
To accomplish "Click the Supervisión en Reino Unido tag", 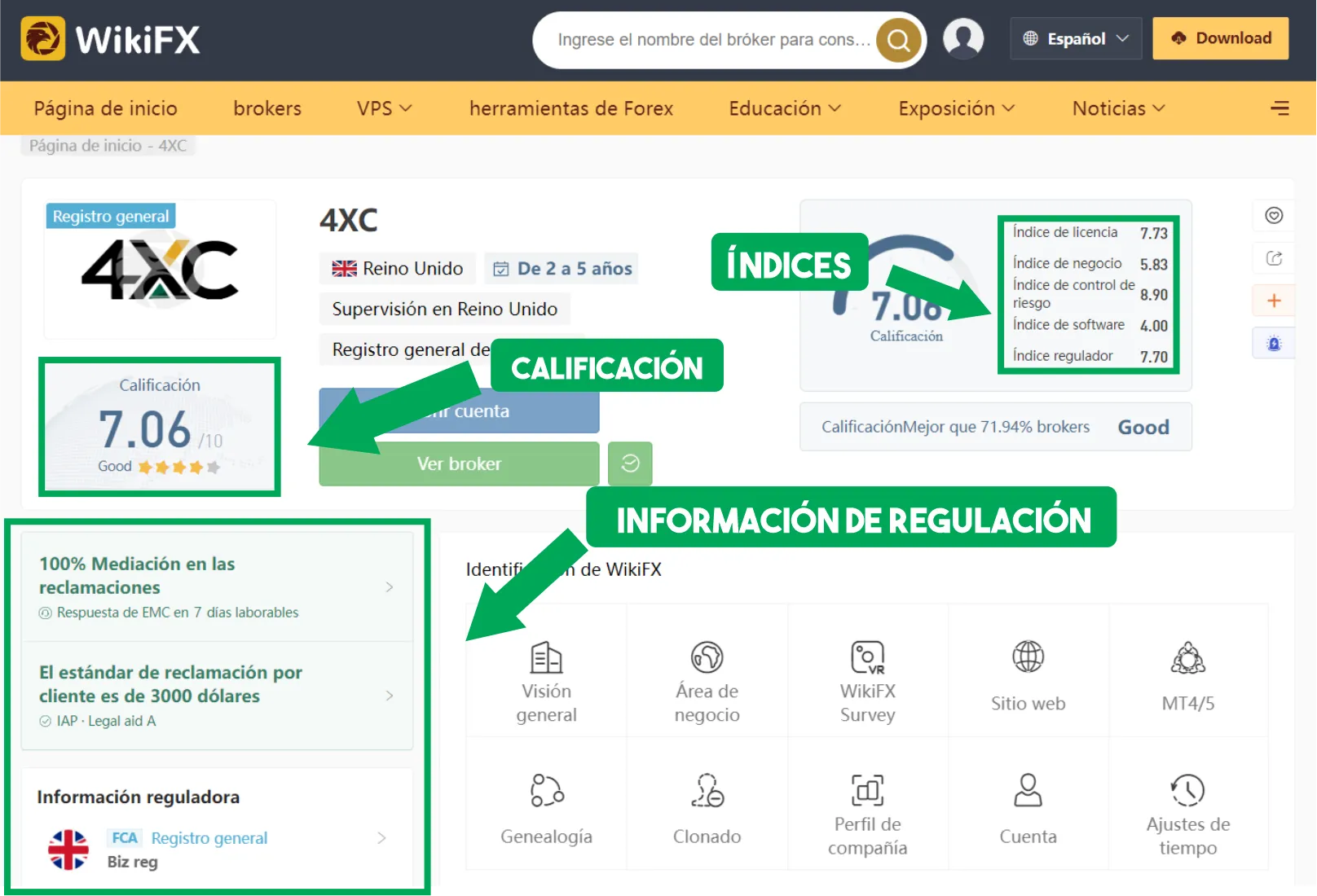I will pos(444,309).
